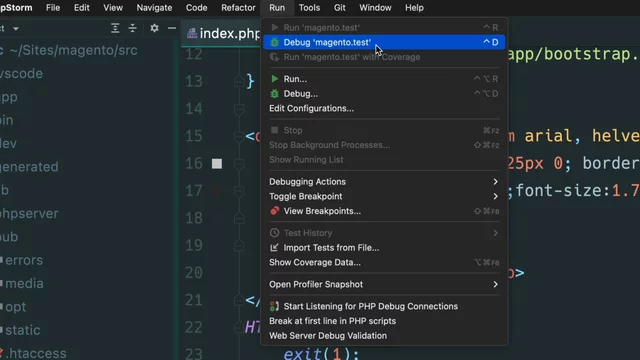Select the generated folder in project tree
This screenshot has width=640, height=360.
29,167
